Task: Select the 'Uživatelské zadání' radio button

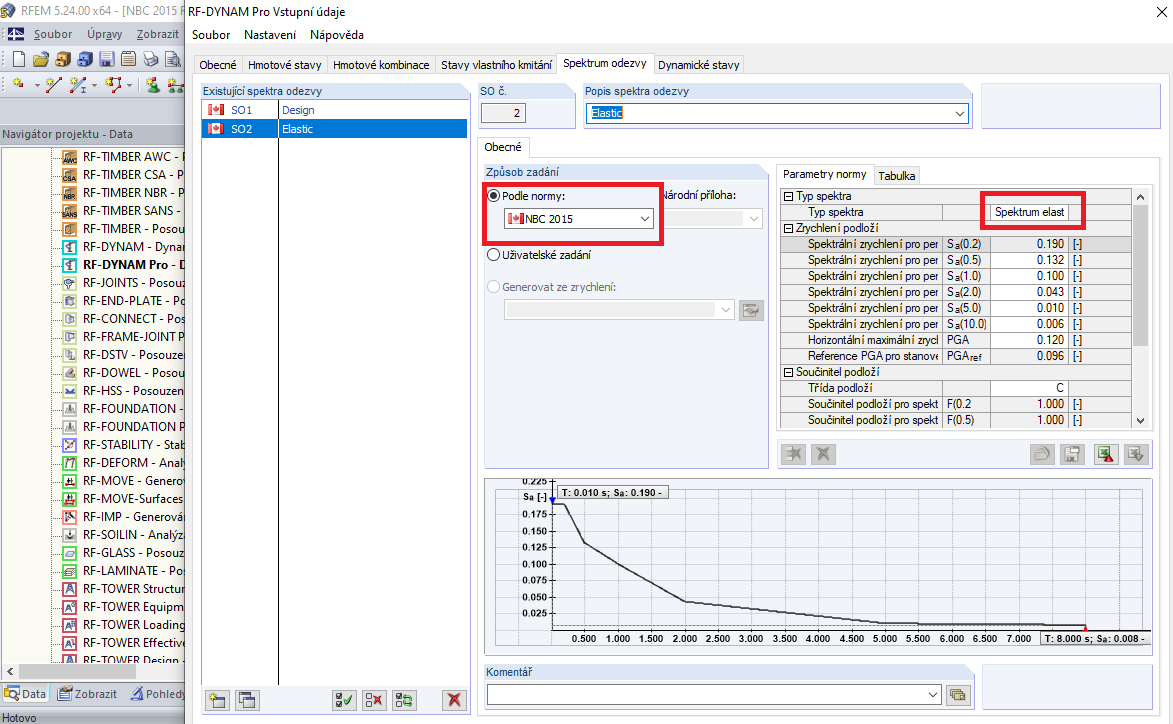Action: coord(494,255)
